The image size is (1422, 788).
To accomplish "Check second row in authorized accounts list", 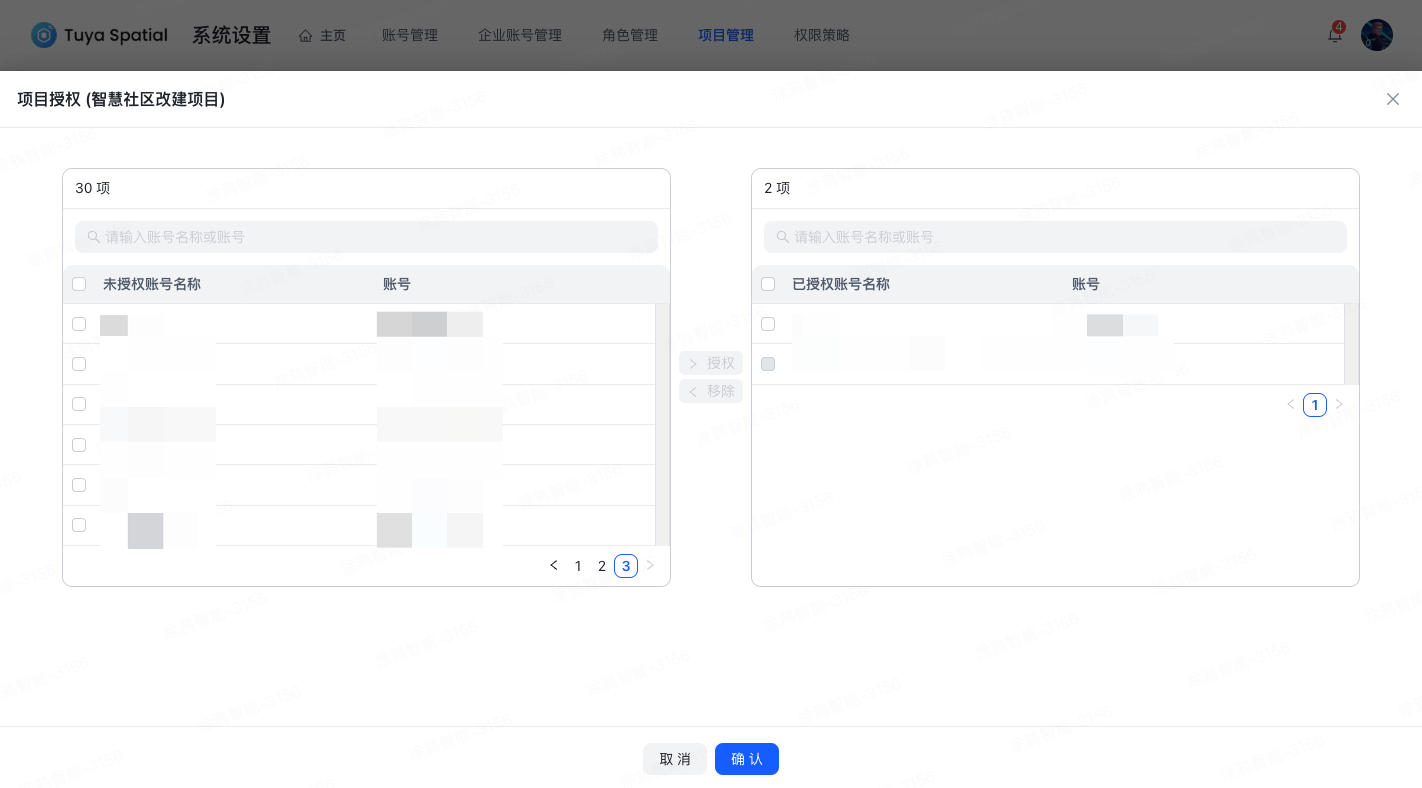I will point(768,364).
